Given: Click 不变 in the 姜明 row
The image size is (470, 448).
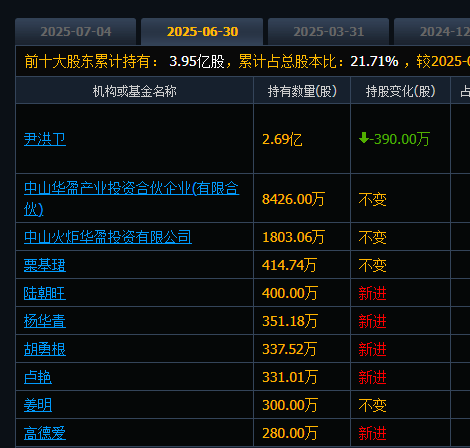Looking at the screenshot, I should [x=372, y=406].
